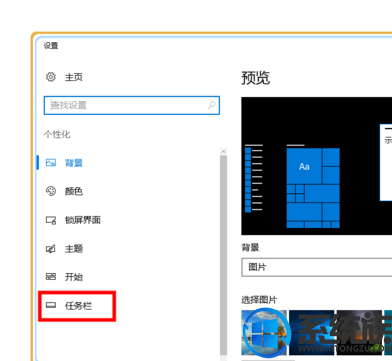Open the 主页 home gear icon
Viewport: 392px width, 361px height.
(x=51, y=77)
